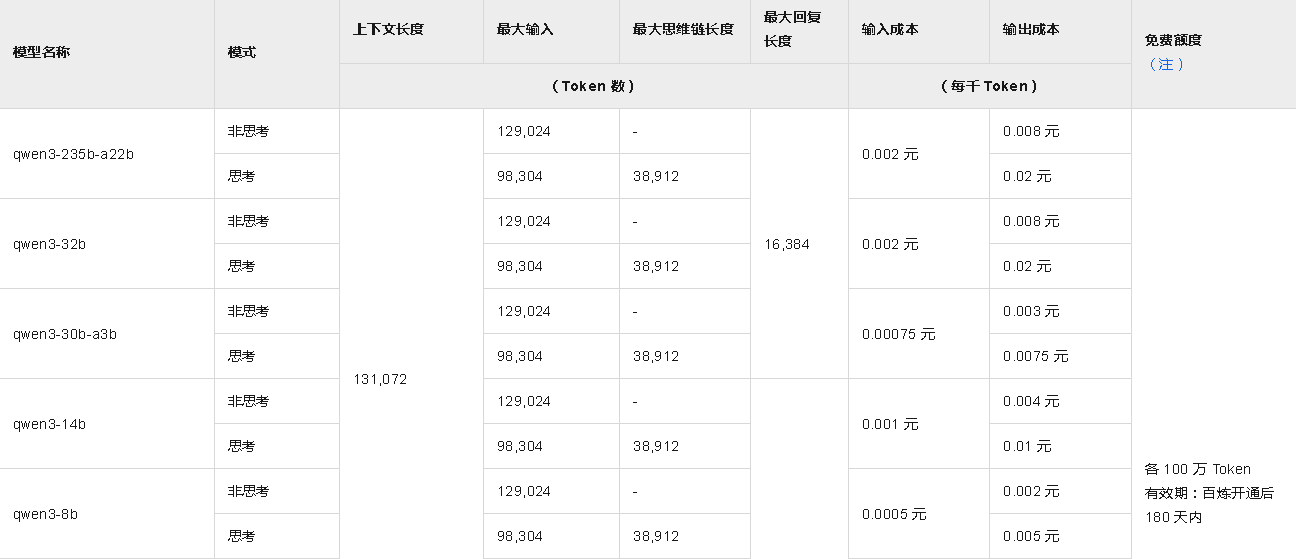The height and width of the screenshot is (559, 1296).
Task: Click the 各 100 万 Token free quota text
Action: click(1197, 469)
